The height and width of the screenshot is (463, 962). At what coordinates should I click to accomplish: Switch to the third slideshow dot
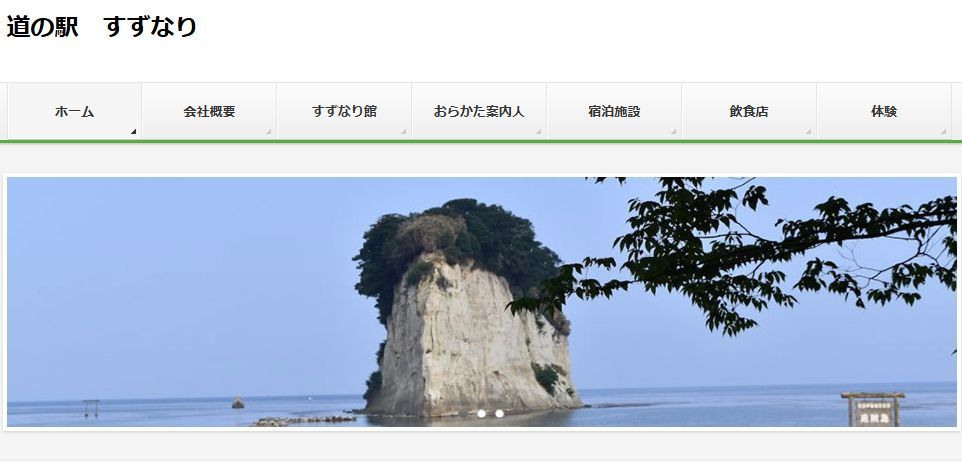[499, 414]
